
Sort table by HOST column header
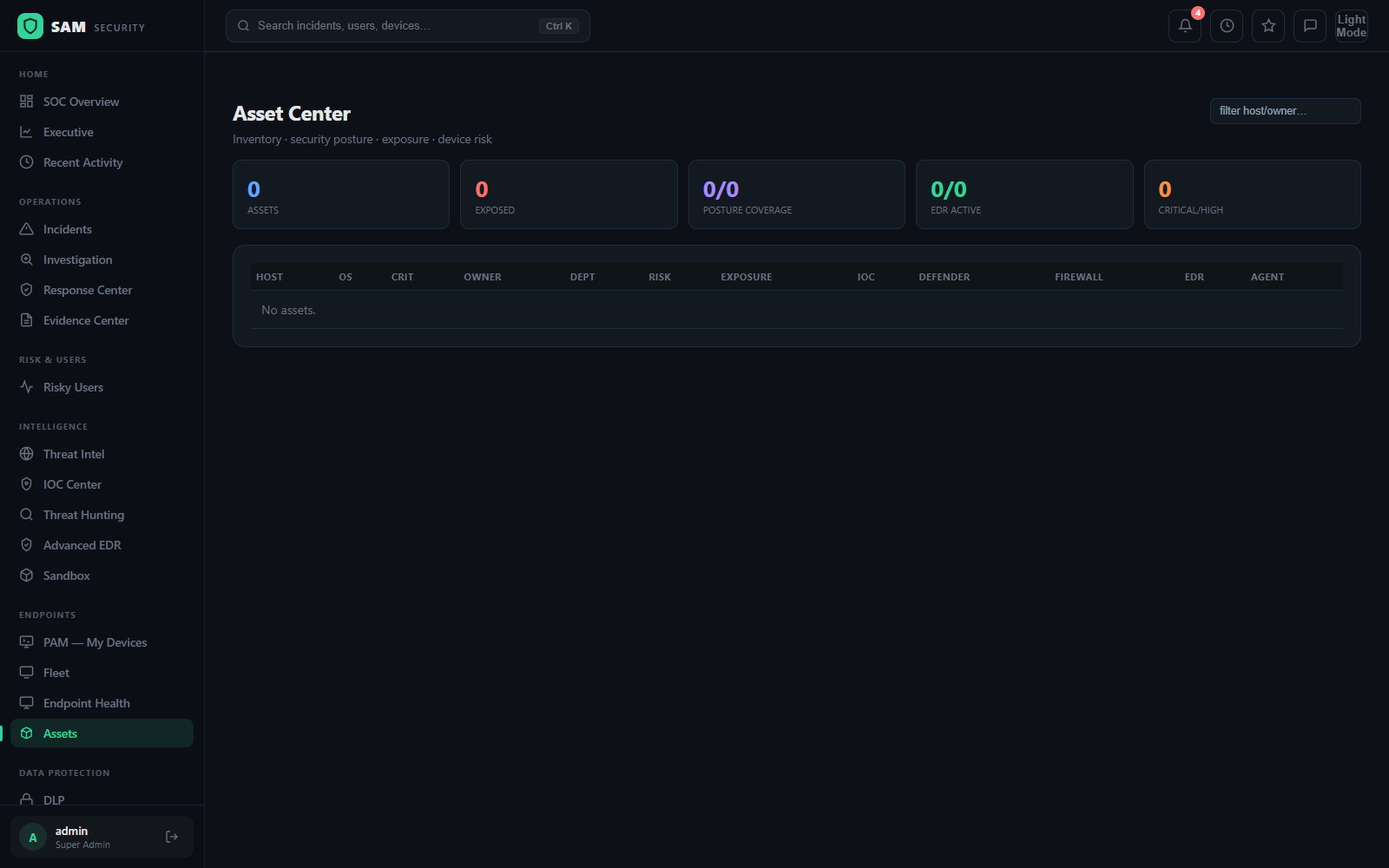click(269, 277)
